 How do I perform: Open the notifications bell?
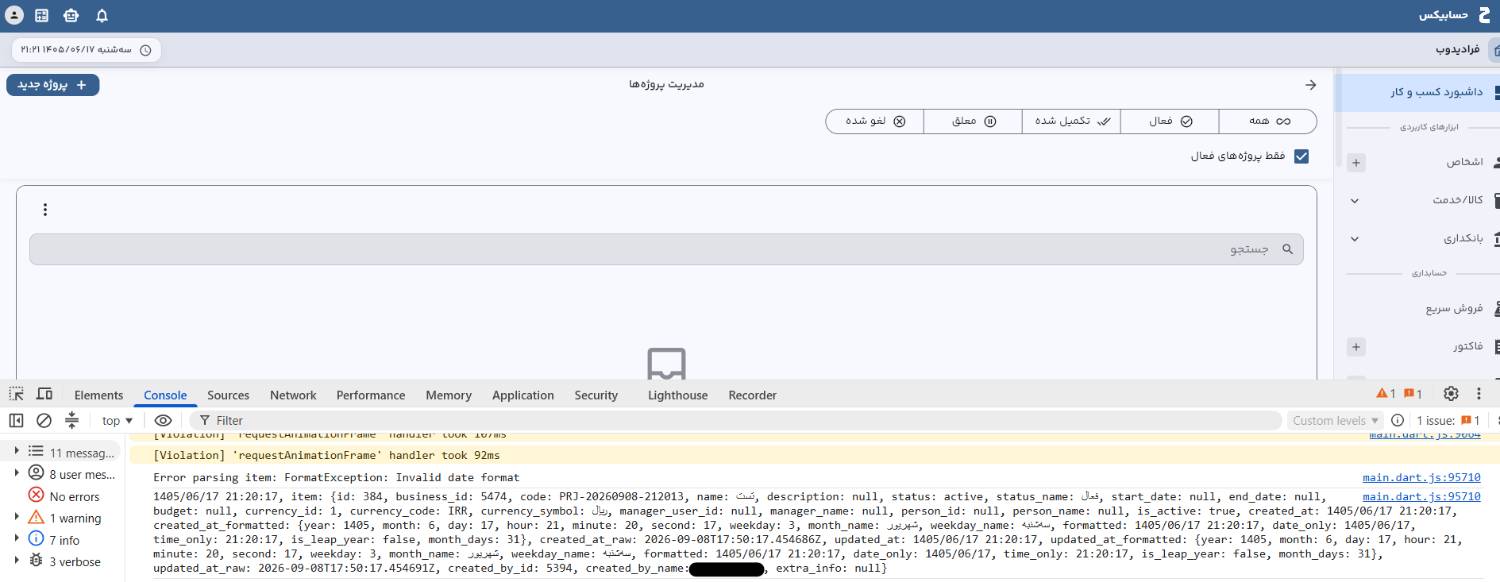(x=102, y=16)
